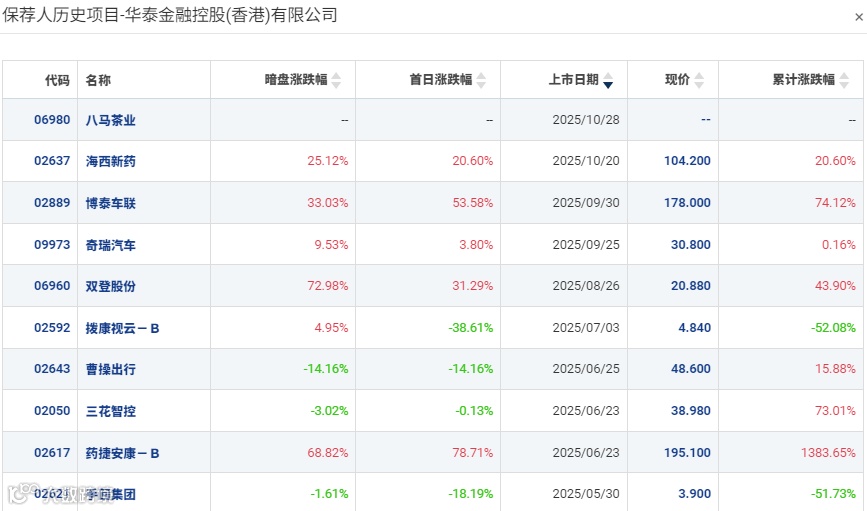Open 海西新药 stock link
Image resolution: width=867 pixels, height=511 pixels.
pyautogui.click(x=111, y=161)
